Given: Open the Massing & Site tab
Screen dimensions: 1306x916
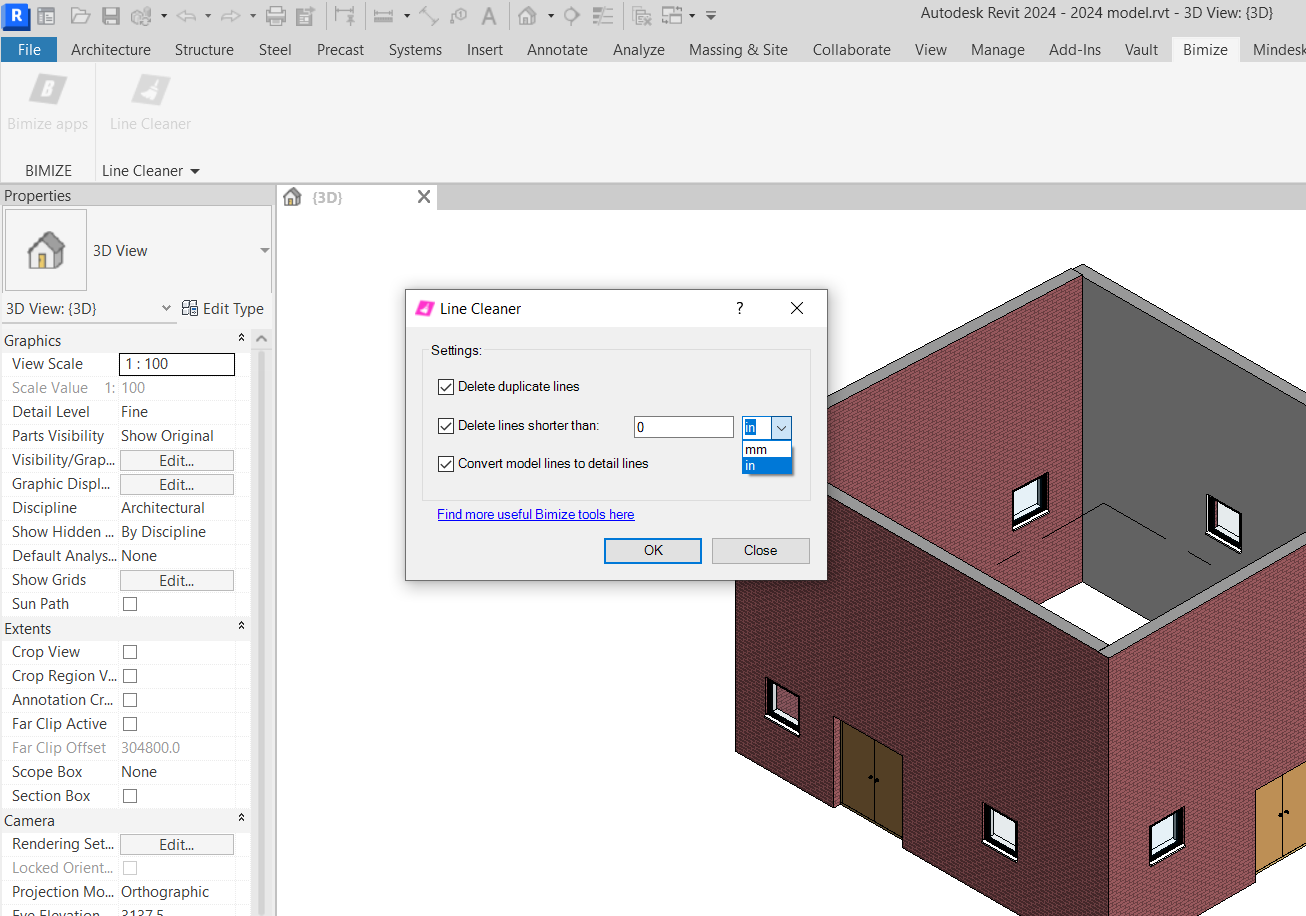Looking at the screenshot, I should tap(738, 49).
